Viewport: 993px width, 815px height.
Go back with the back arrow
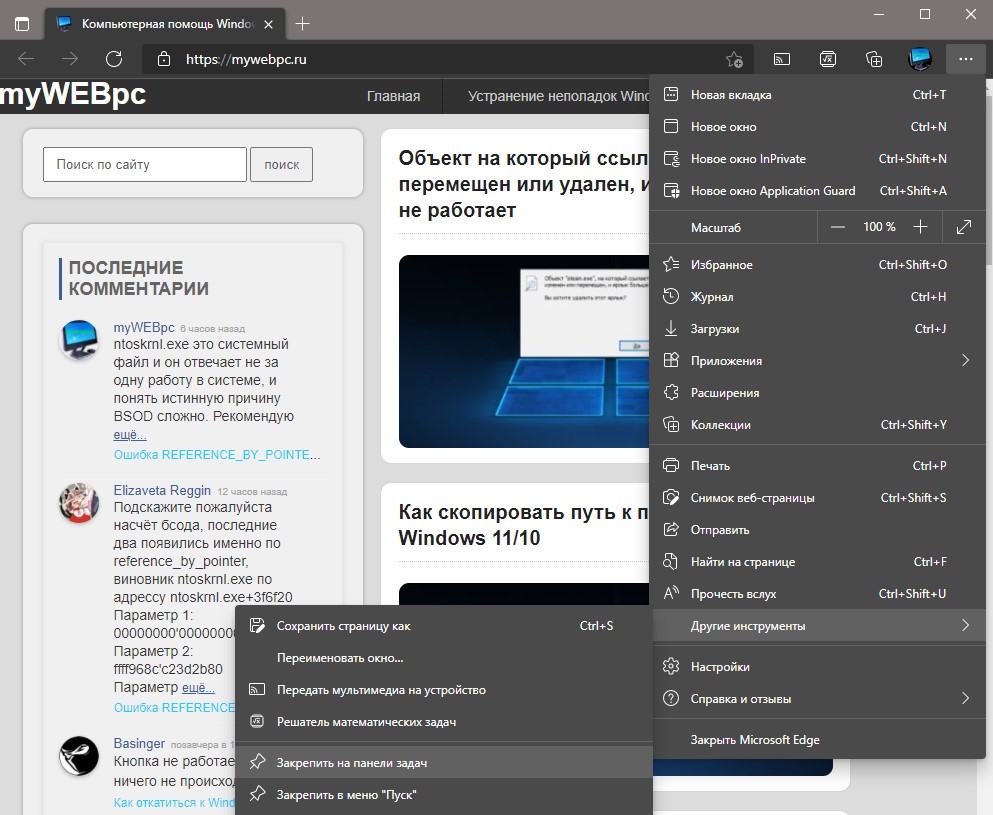pyautogui.click(x=26, y=59)
